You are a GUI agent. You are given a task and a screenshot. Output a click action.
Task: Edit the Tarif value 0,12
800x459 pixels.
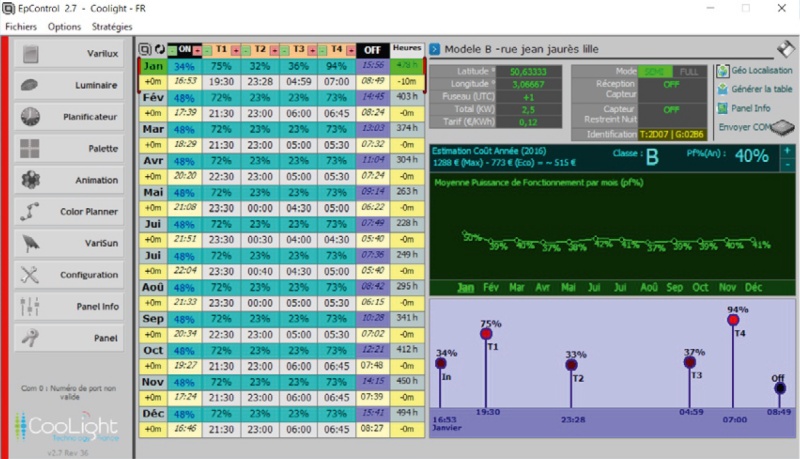click(528, 122)
